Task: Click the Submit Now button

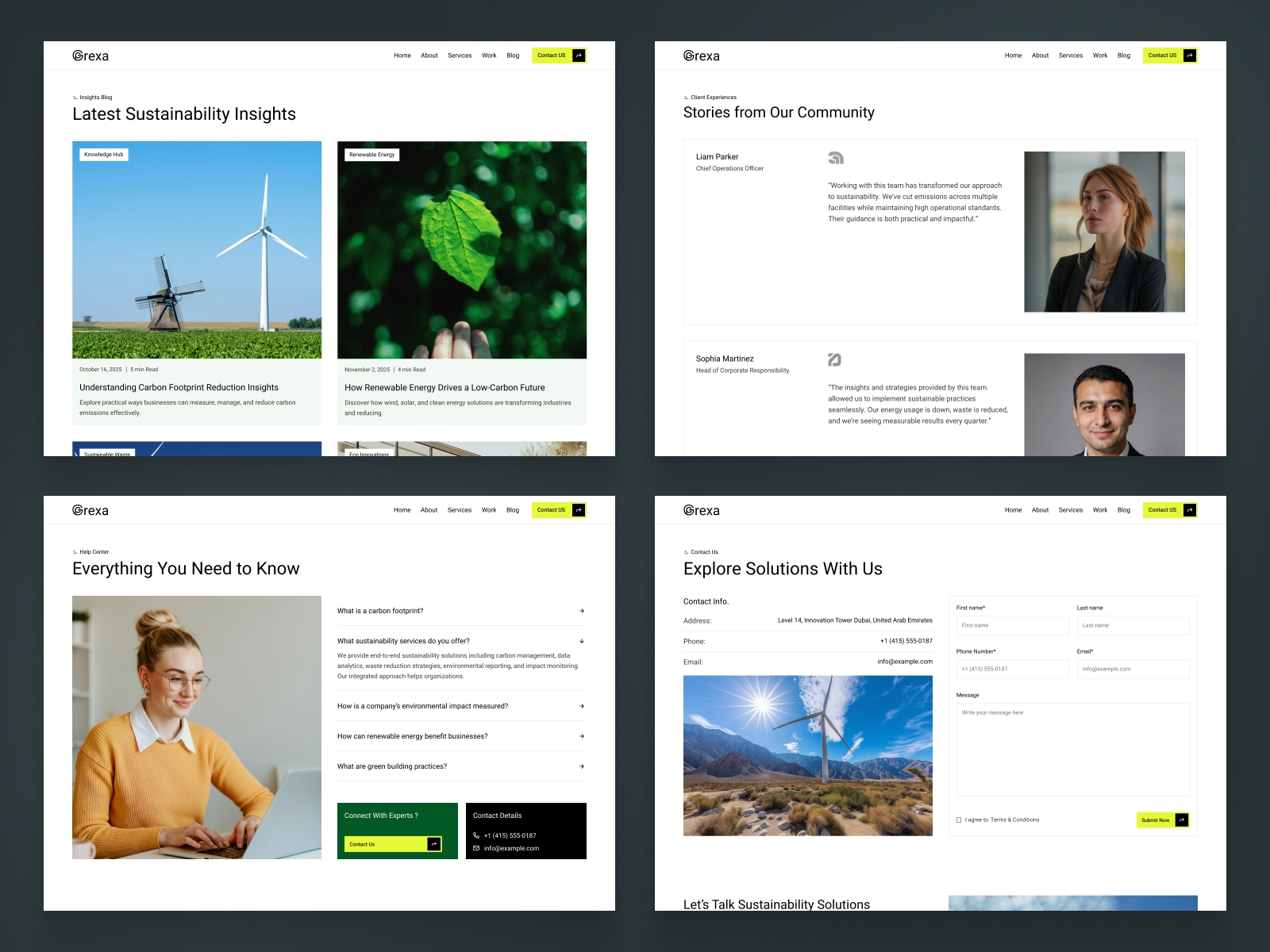Action: [x=1162, y=820]
